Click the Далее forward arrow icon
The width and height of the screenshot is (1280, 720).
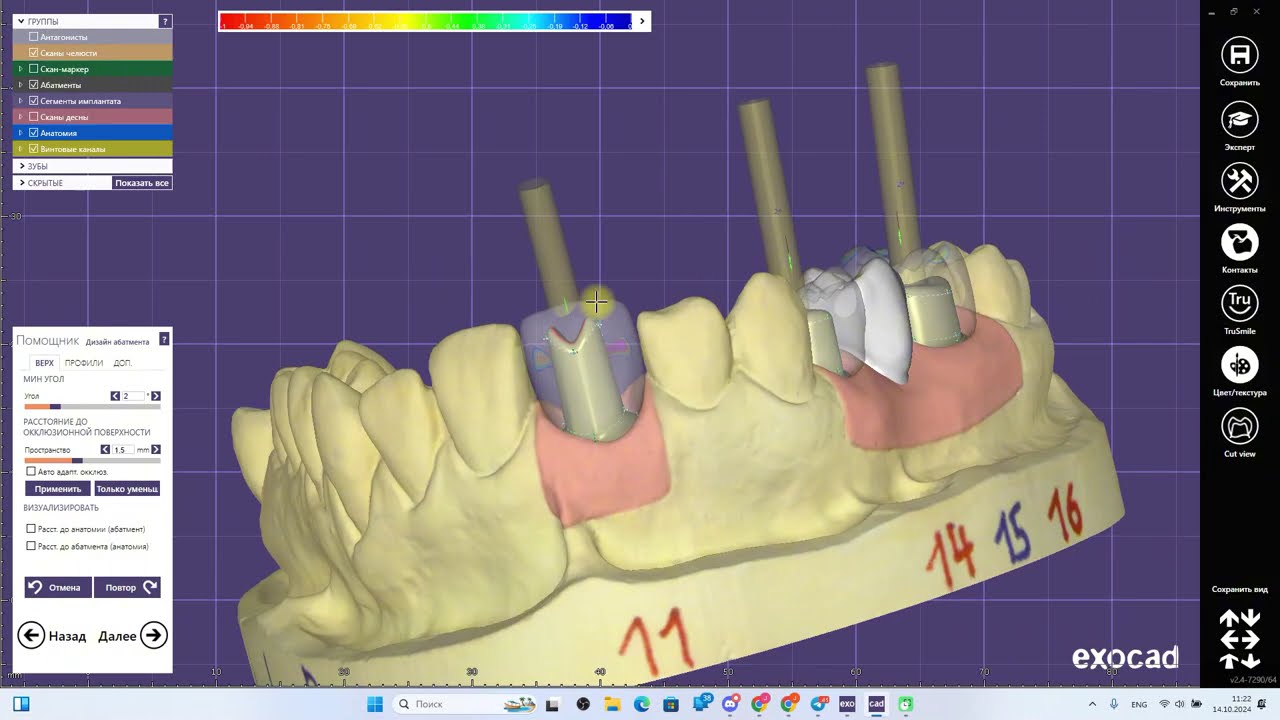pyautogui.click(x=153, y=635)
